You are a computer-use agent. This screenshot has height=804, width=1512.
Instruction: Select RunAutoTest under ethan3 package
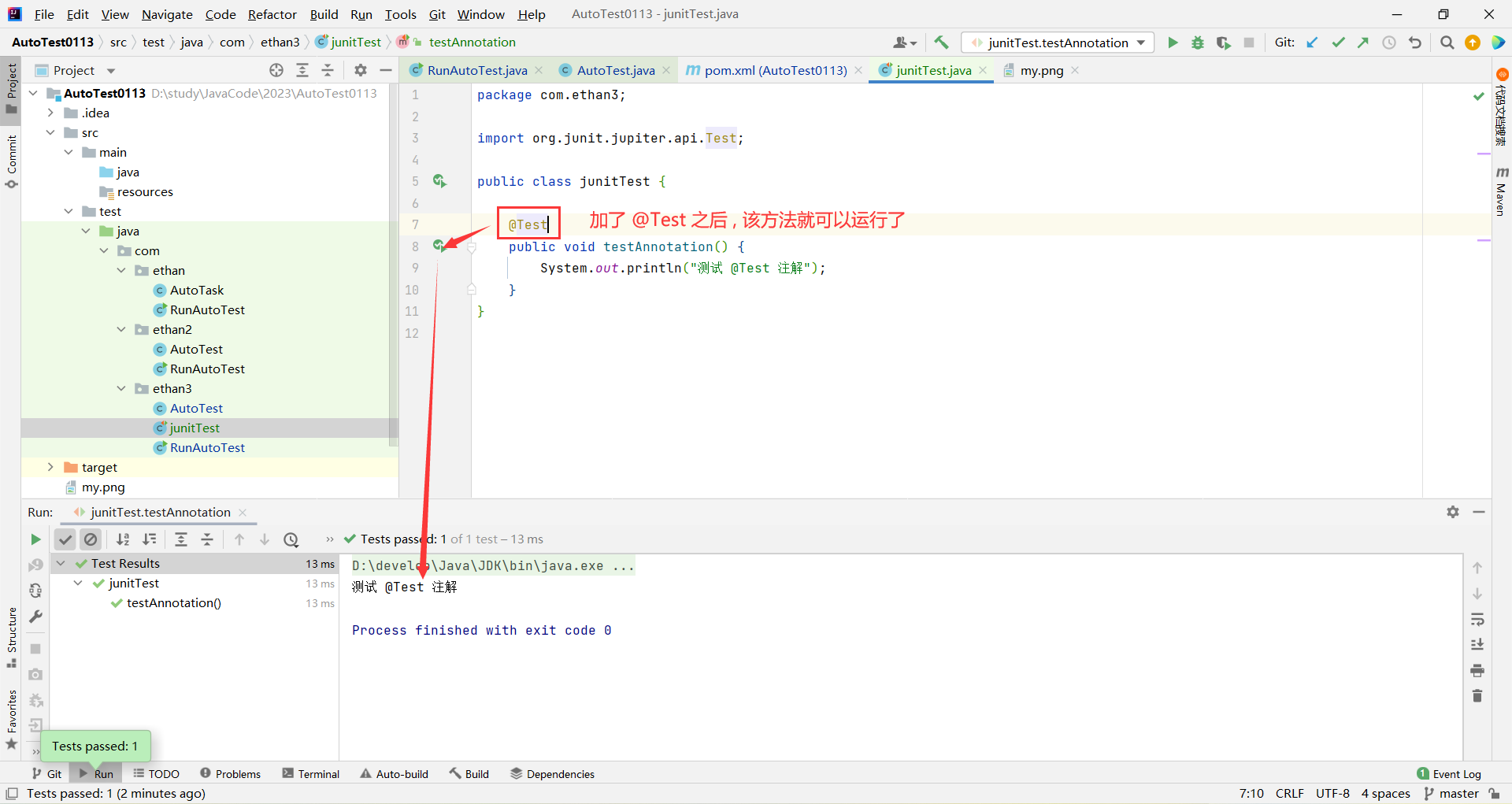[x=207, y=447]
